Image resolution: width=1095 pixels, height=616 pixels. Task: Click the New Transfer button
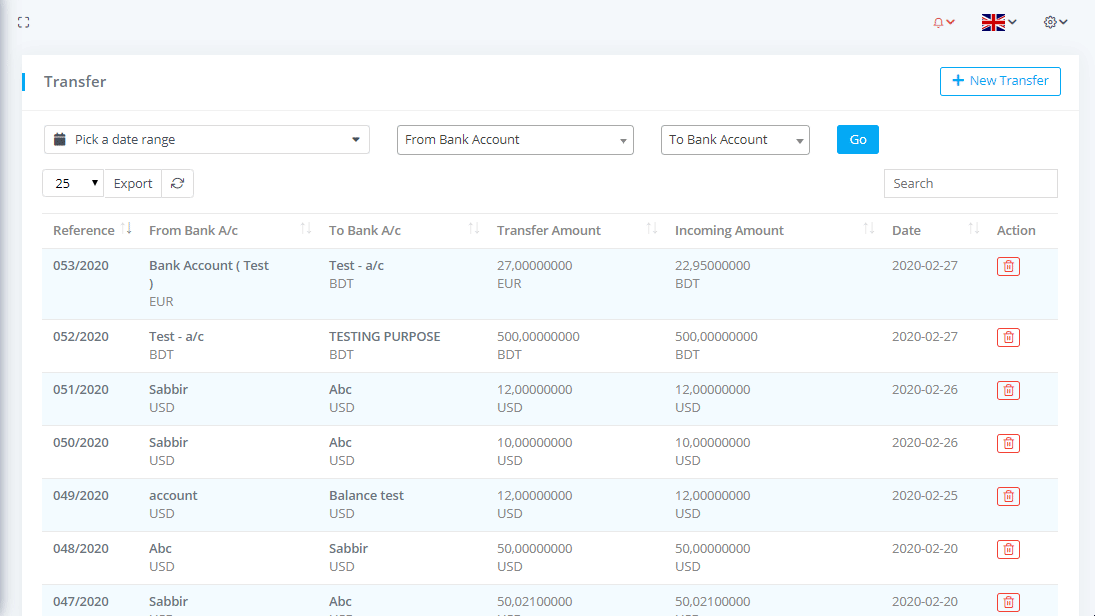(1000, 81)
